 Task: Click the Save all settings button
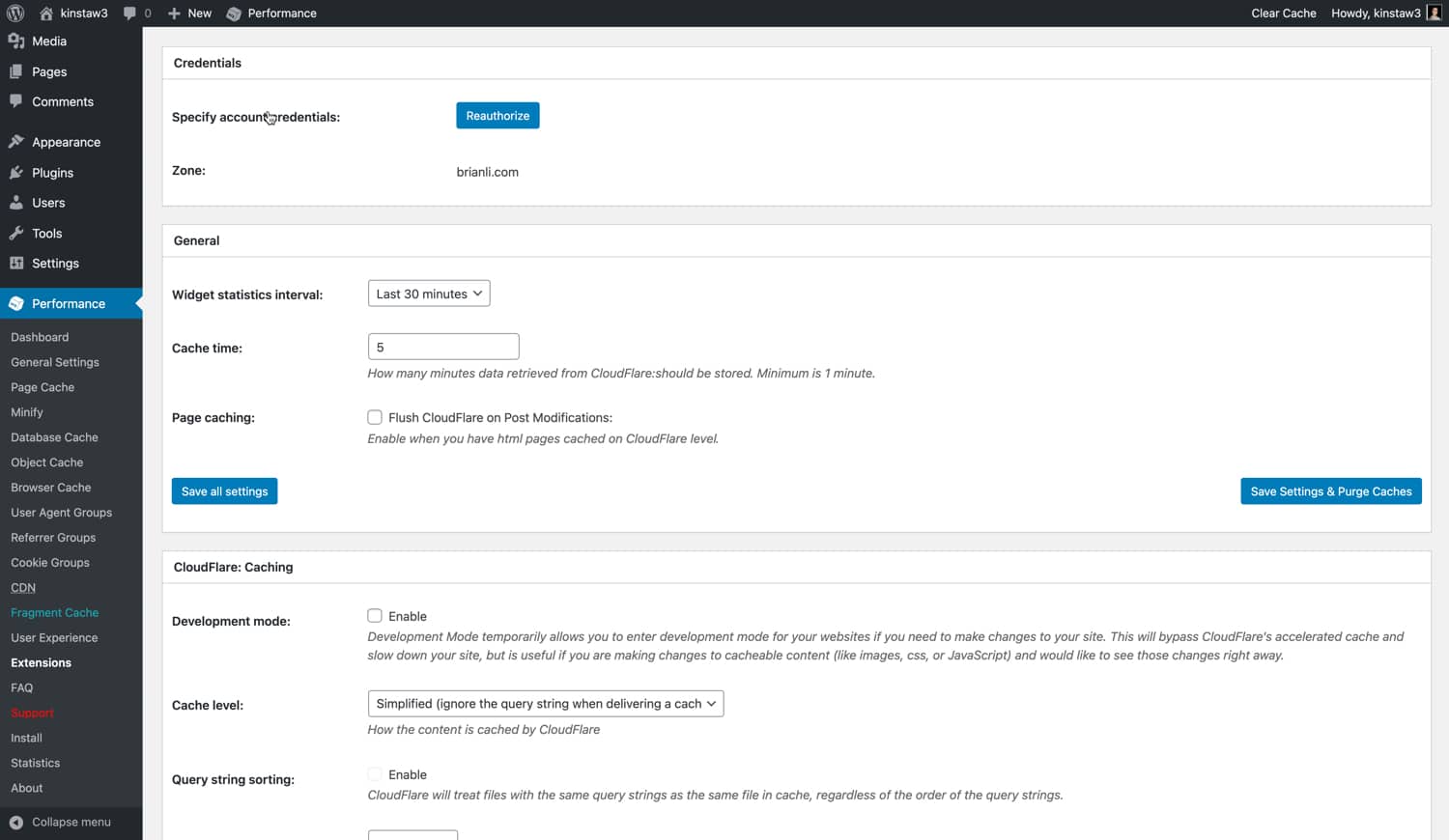point(224,490)
